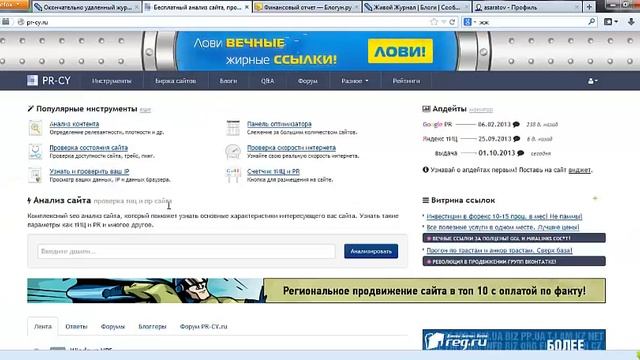
Task: Open the user account icon in navbar
Action: pos(592,81)
